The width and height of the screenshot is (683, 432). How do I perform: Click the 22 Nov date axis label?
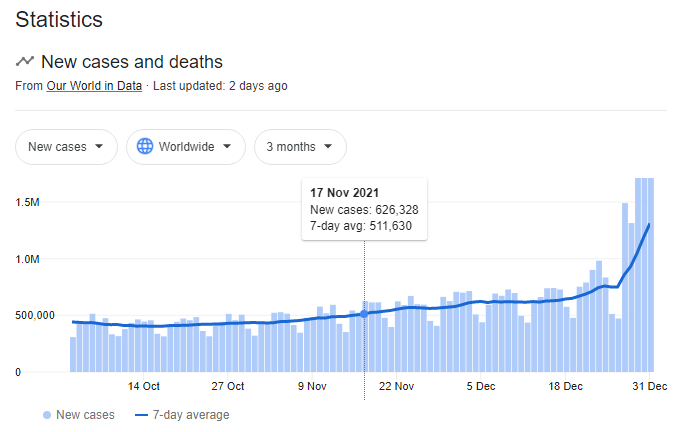pyautogui.click(x=397, y=386)
